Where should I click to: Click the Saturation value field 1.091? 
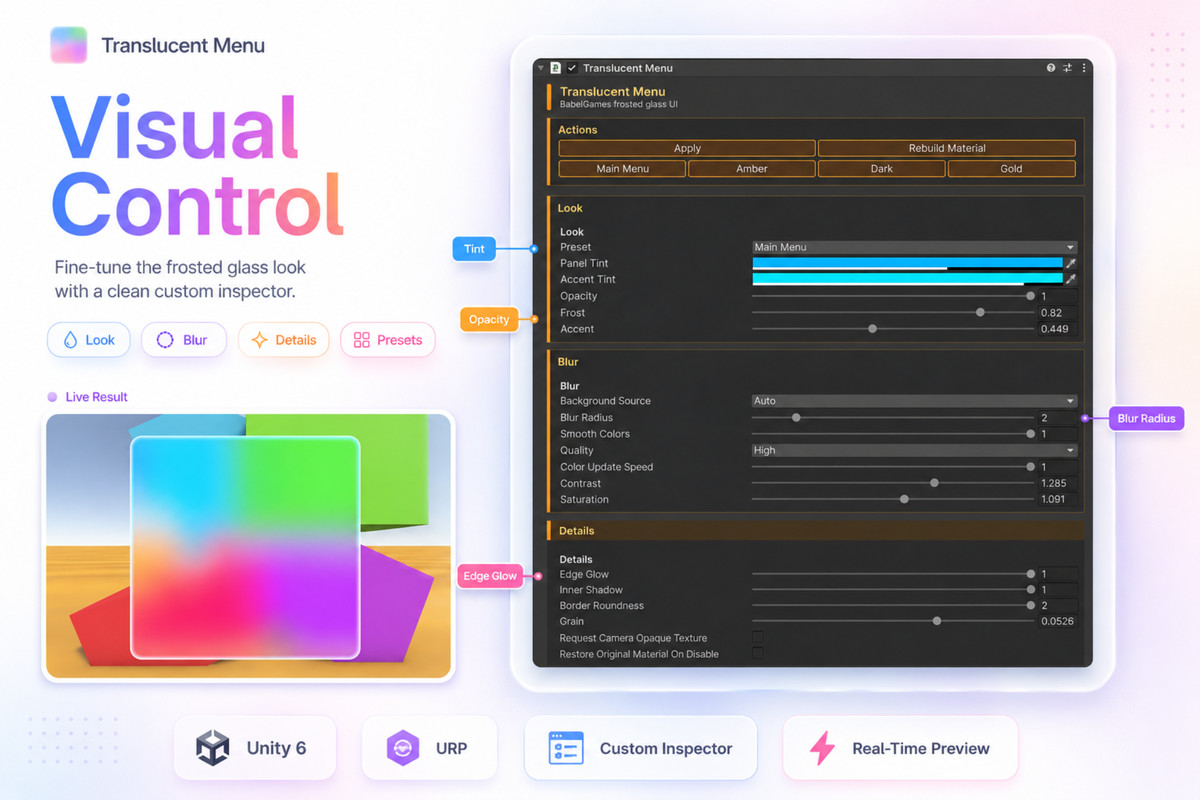point(1057,499)
